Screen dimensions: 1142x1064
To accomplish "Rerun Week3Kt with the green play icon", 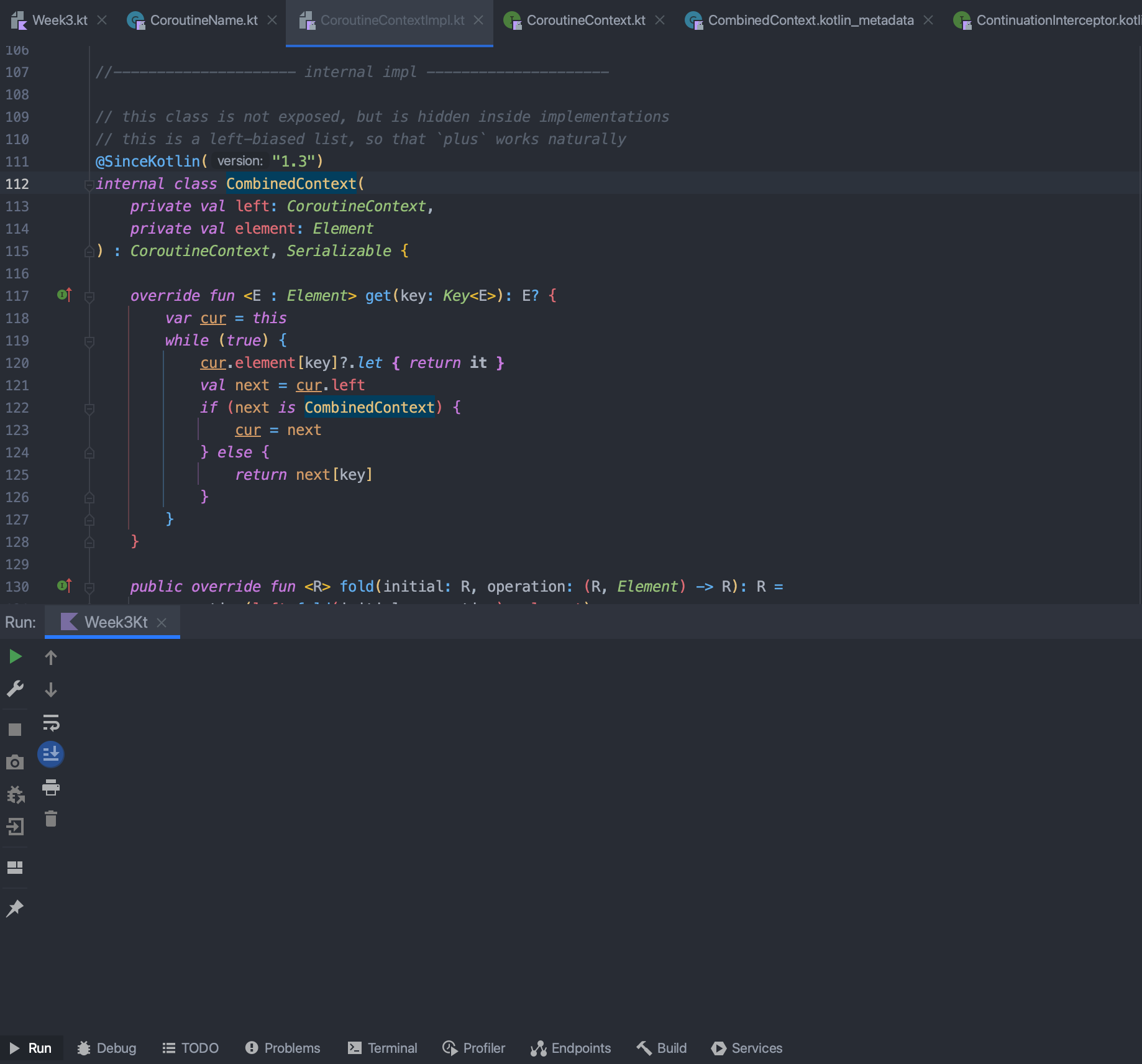I will tap(15, 657).
